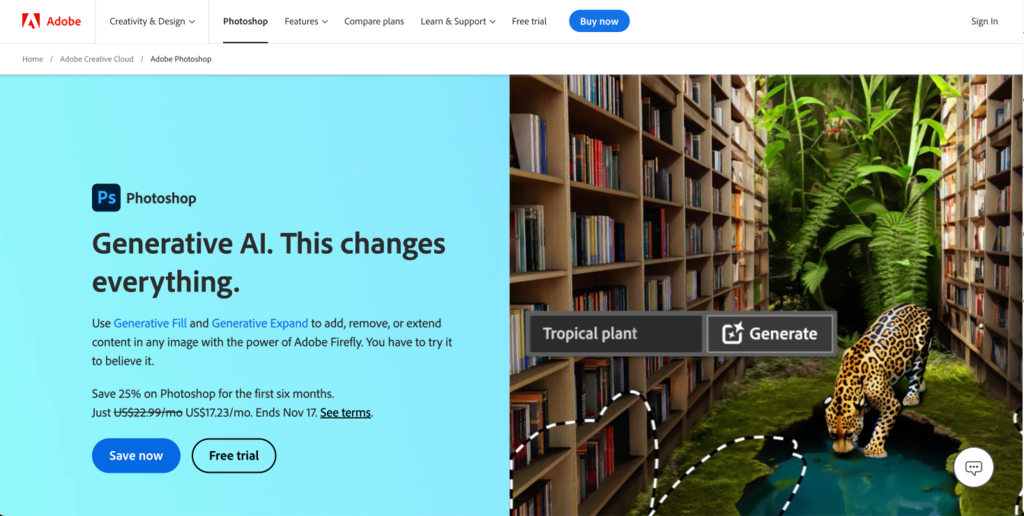Click Free trial in the top navigation

[x=529, y=22]
